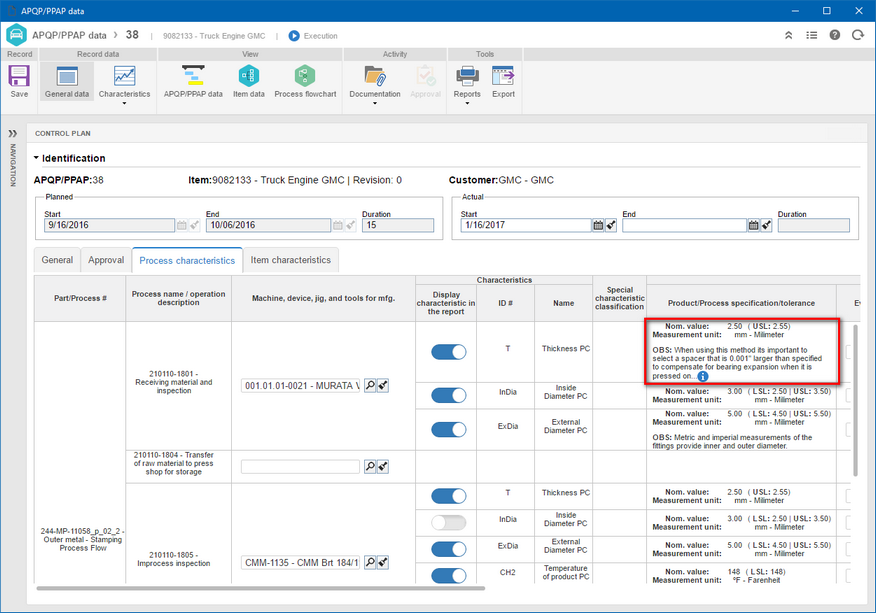Toggle display of Temperature of product PC
This screenshot has width=876, height=613.
(449, 576)
